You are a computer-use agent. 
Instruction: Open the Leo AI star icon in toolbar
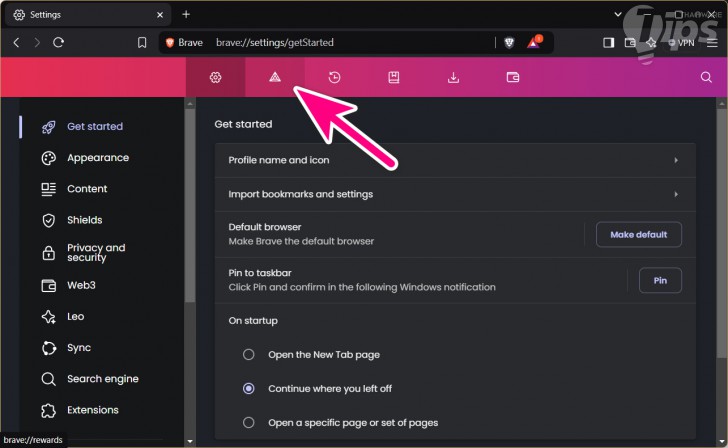(651, 43)
